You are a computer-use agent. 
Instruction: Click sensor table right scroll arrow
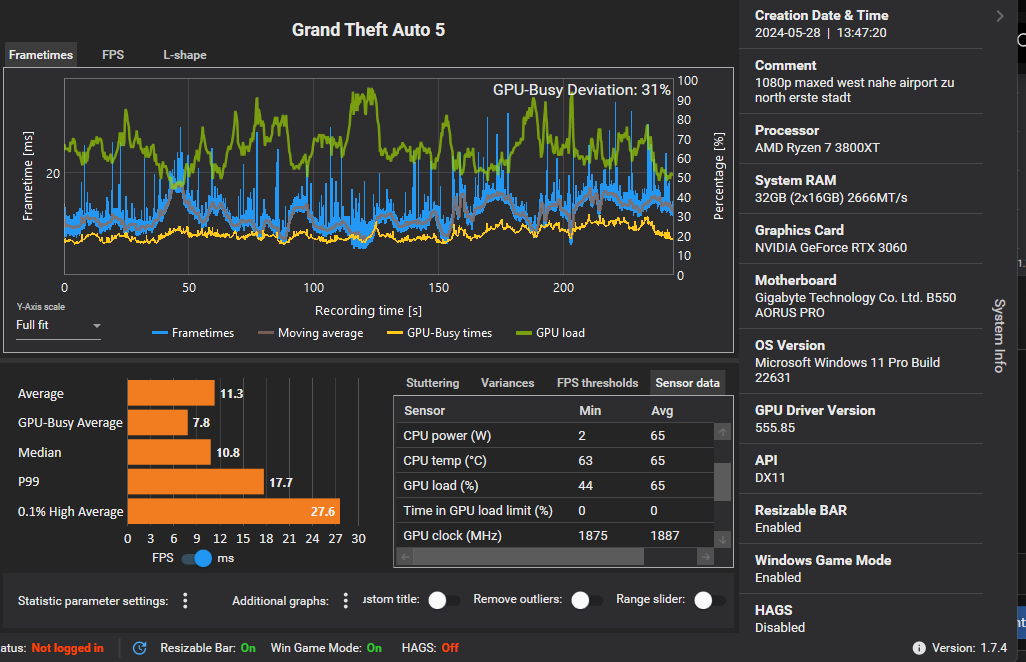705,557
